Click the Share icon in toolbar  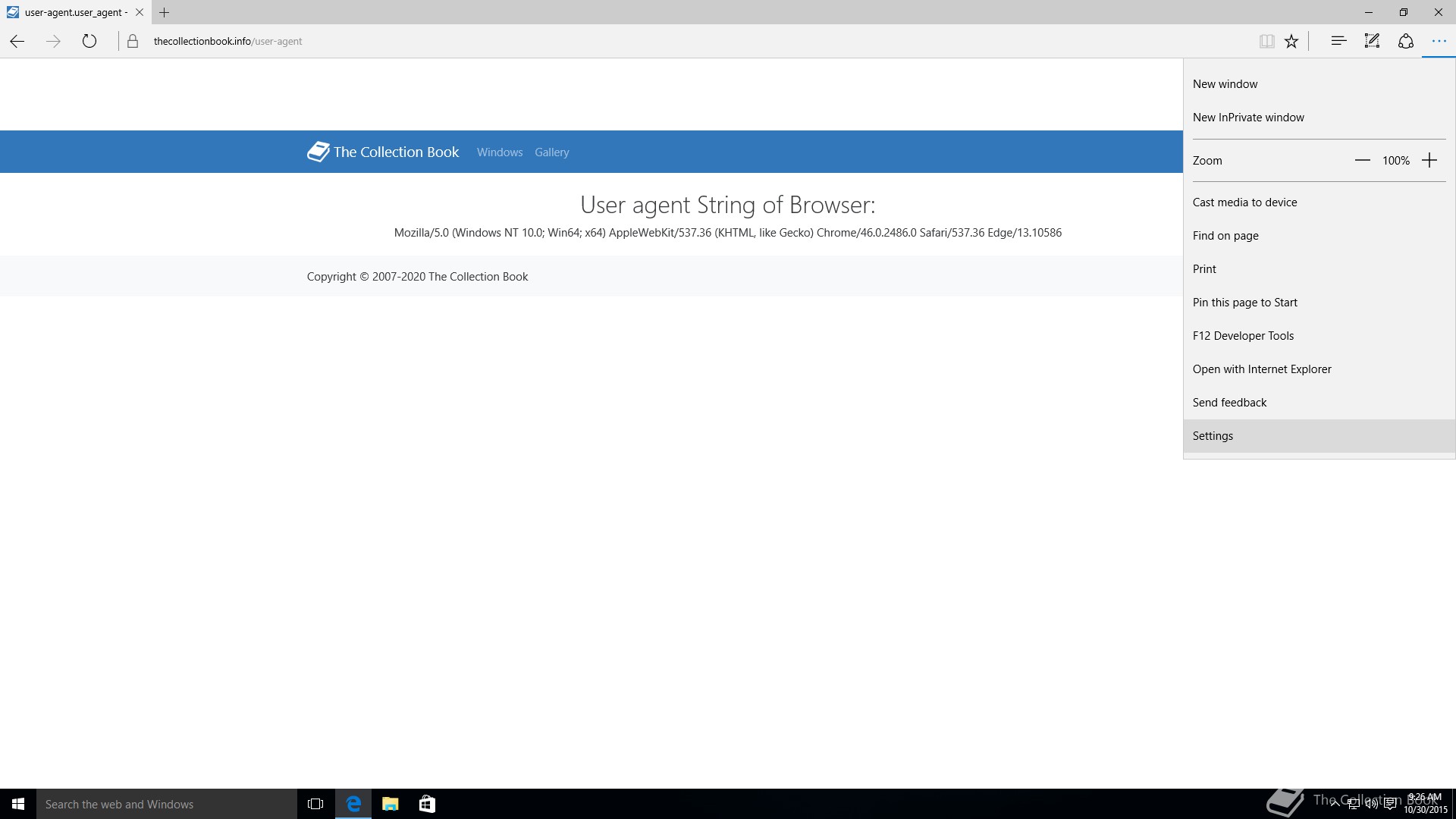[x=1405, y=41]
